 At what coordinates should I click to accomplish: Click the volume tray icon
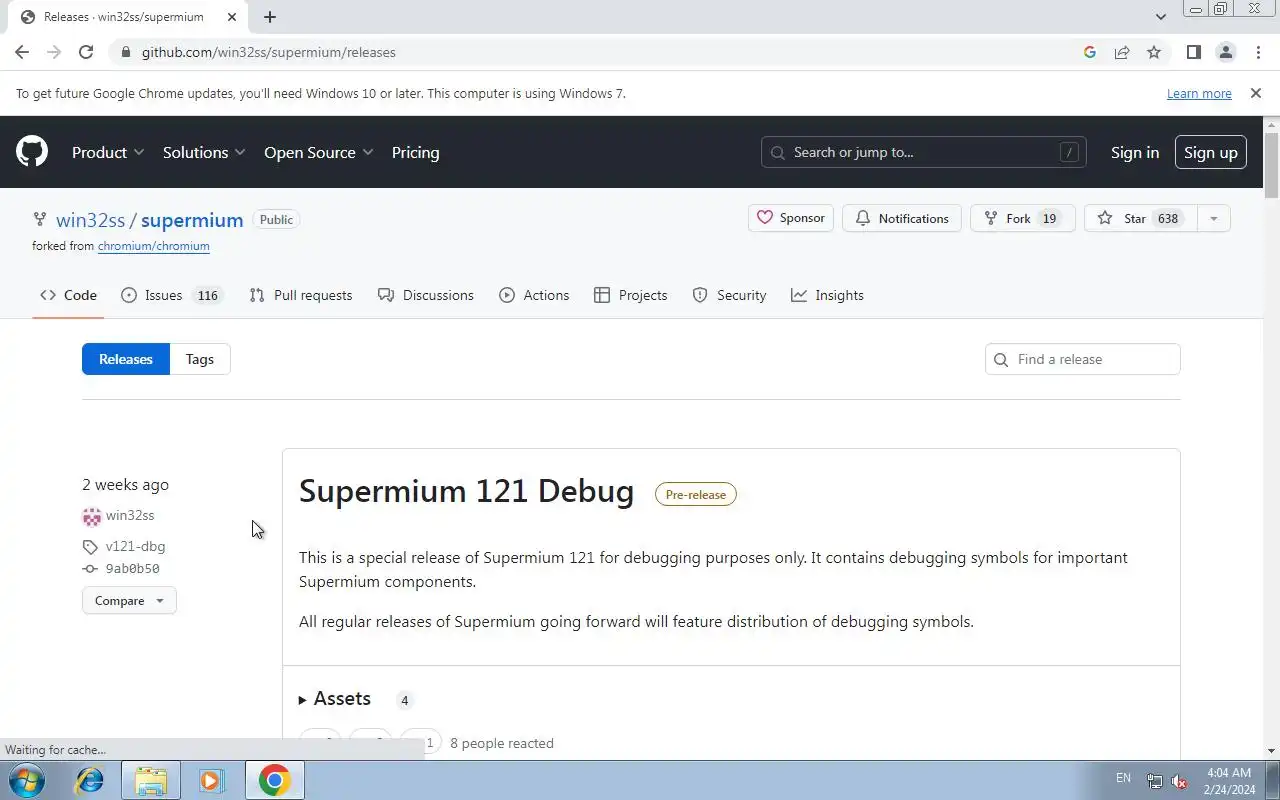1180,781
